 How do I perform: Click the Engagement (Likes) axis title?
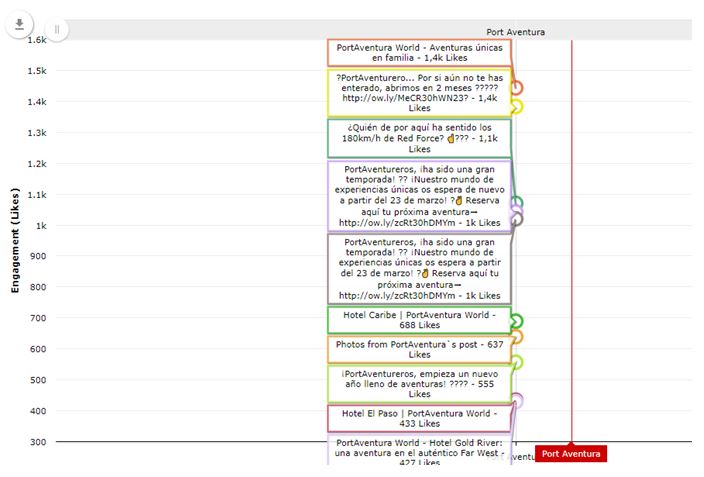[16, 240]
